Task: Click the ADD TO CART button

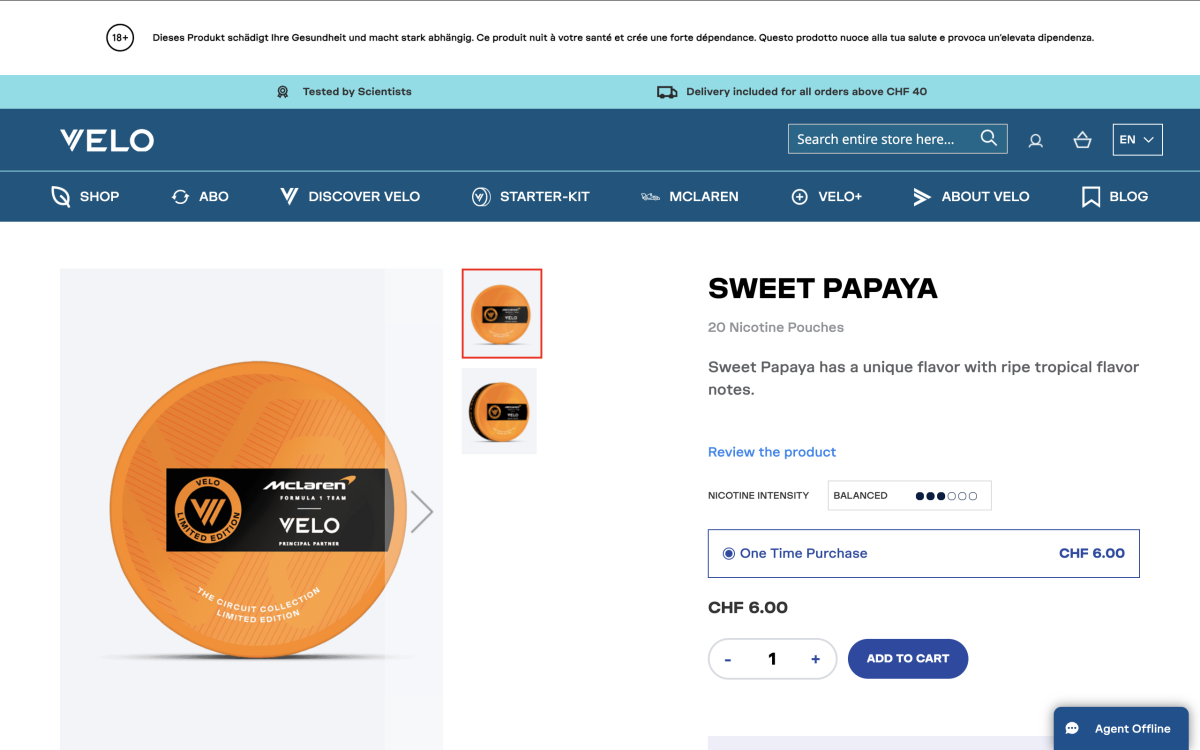Action: (908, 658)
